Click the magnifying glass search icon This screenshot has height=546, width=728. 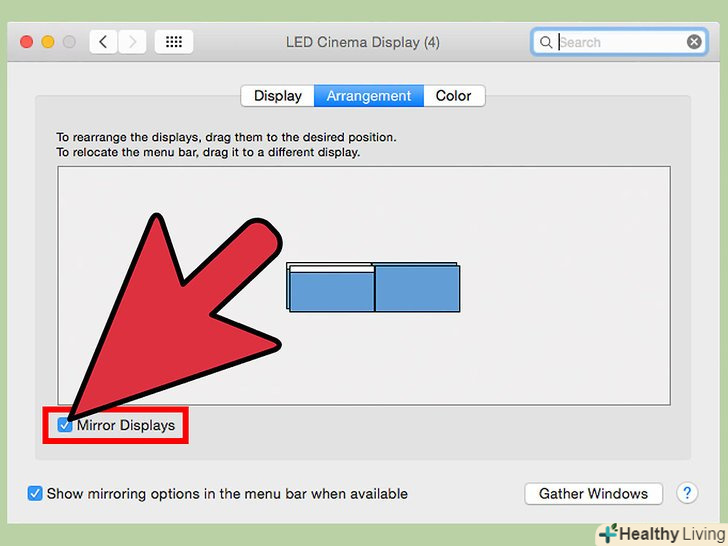[546, 42]
